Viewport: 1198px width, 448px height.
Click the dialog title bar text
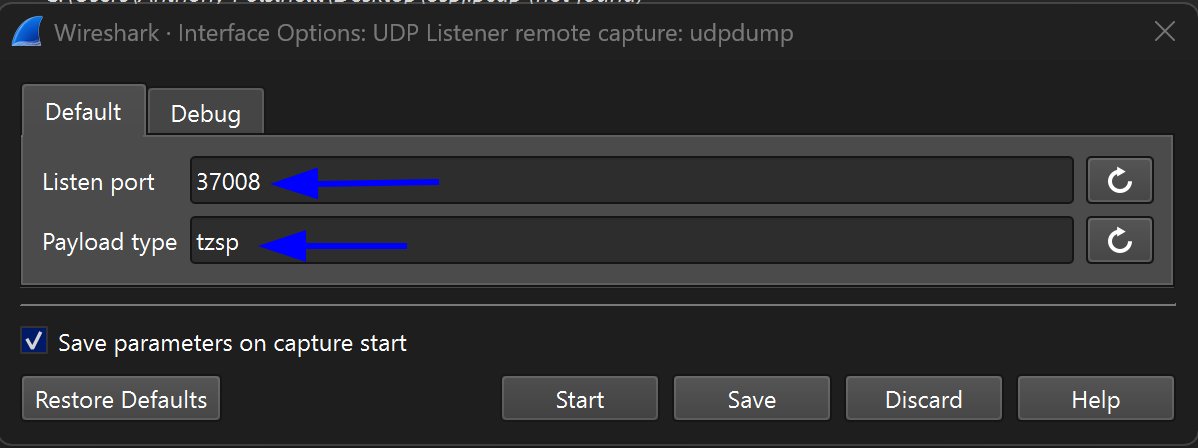(x=424, y=33)
